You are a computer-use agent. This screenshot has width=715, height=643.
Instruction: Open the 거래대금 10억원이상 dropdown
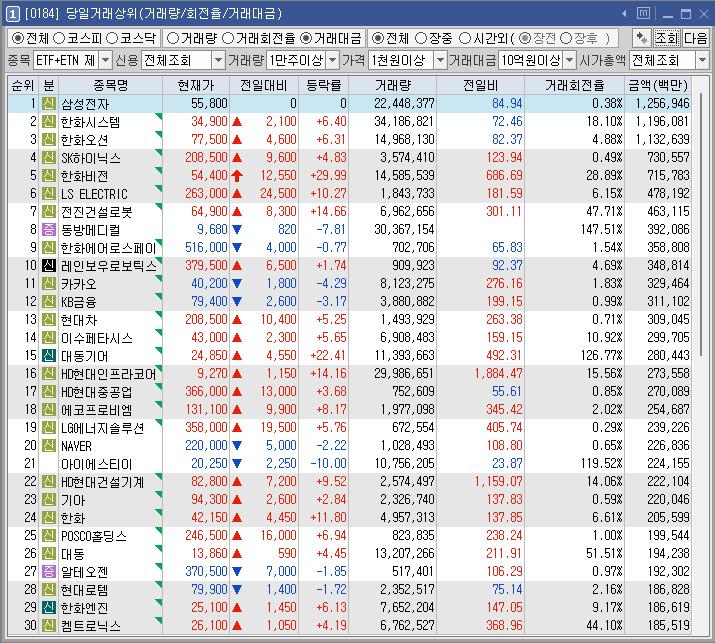coord(570,60)
